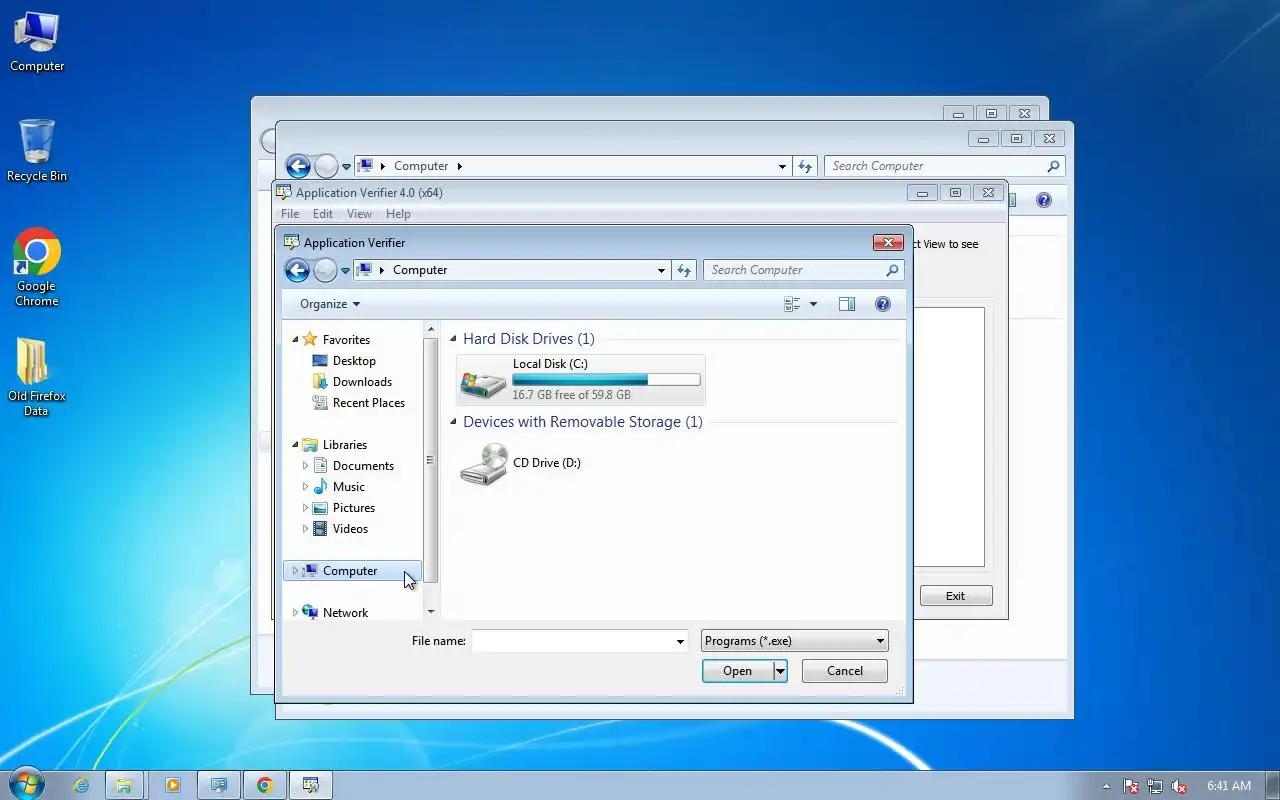Go back in the Application Verifier dialog

296,270
